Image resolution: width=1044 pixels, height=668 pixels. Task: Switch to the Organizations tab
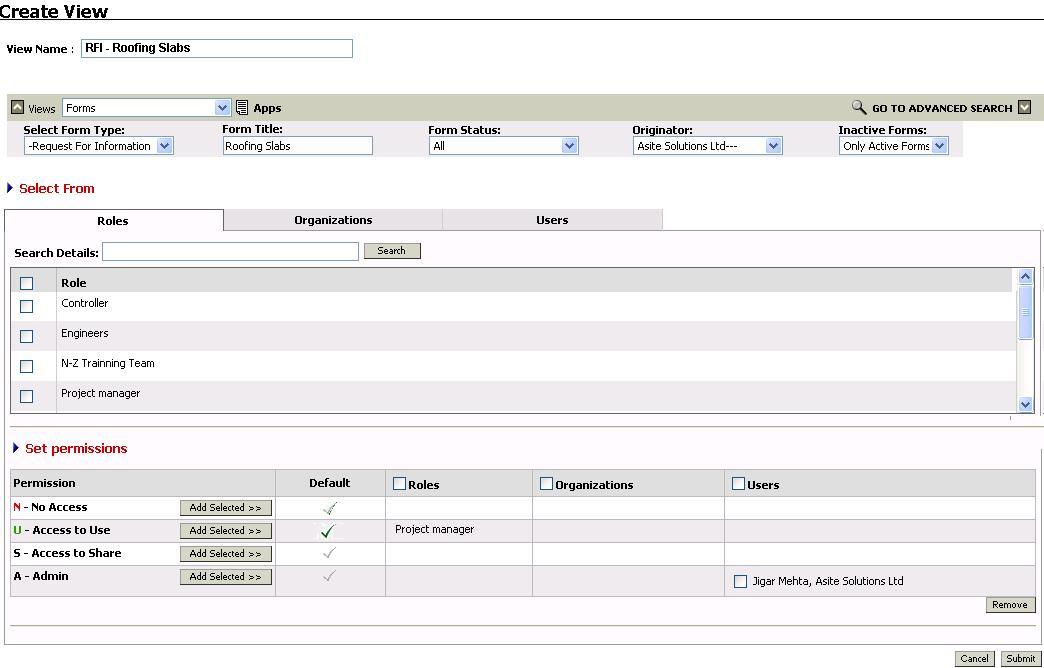(x=333, y=220)
